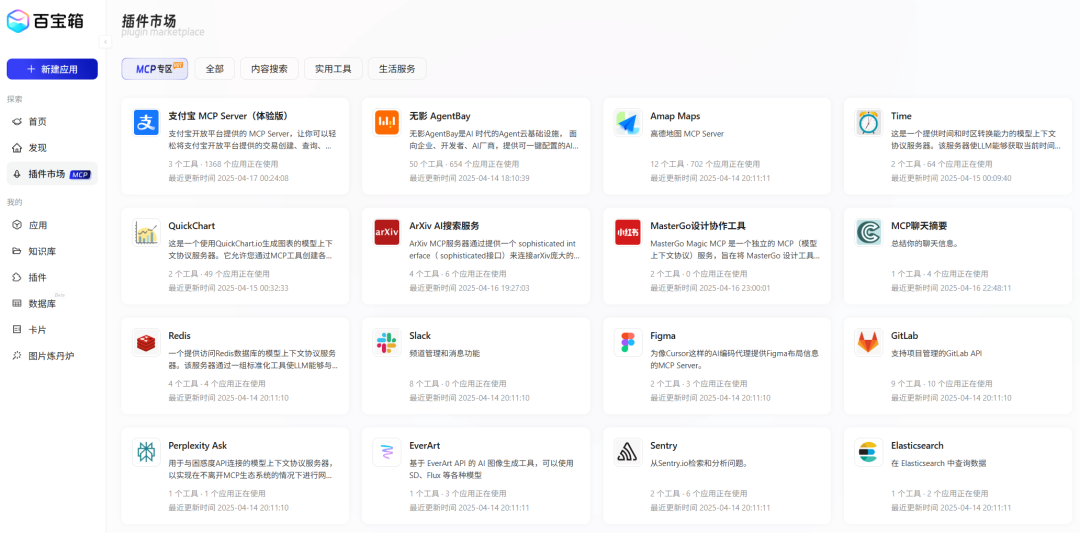Image resolution: width=1080 pixels, height=533 pixels.
Task: Click the Amap Maps paper-plane icon
Action: [627, 123]
